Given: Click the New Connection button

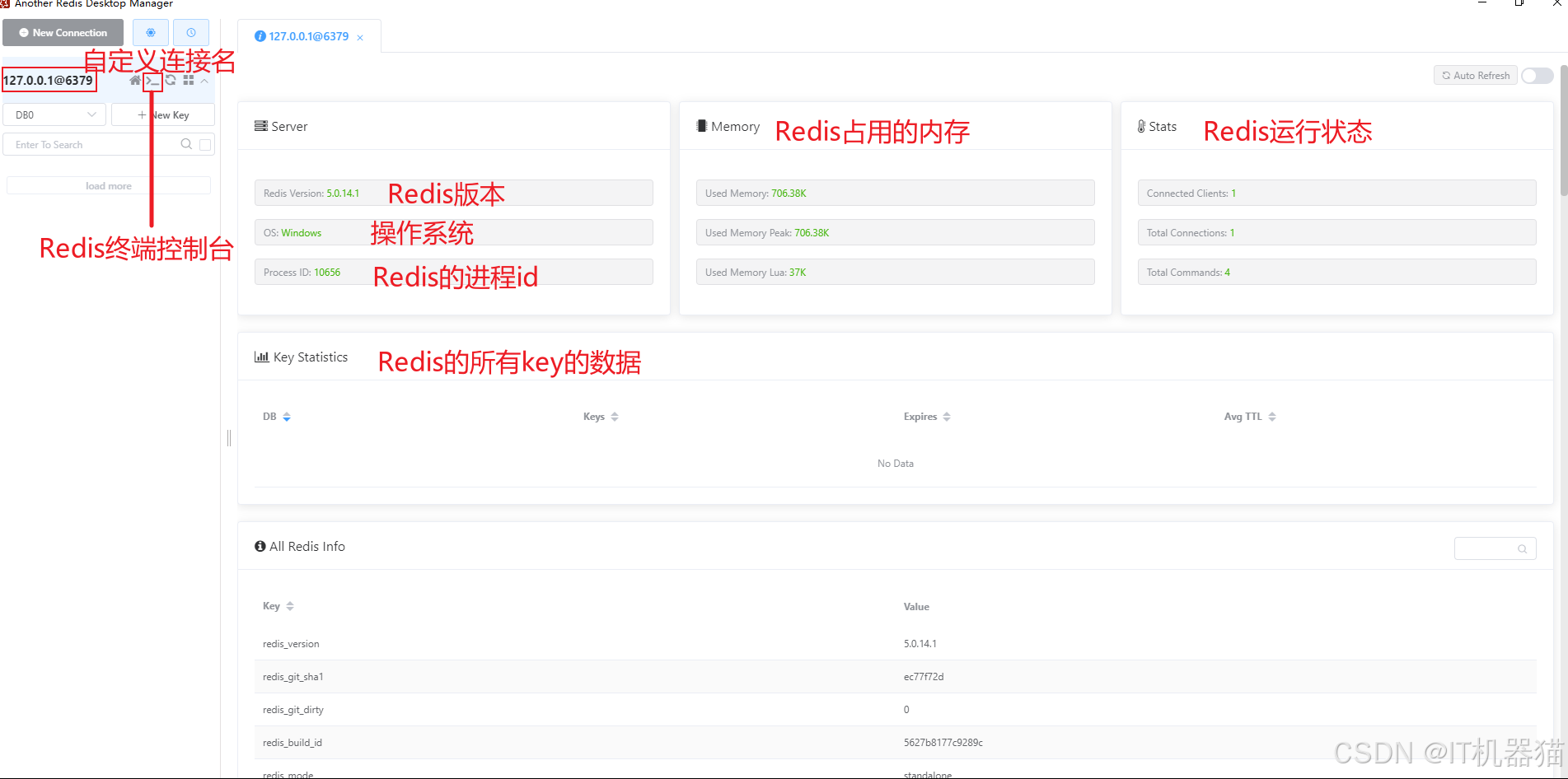Looking at the screenshot, I should point(63,33).
